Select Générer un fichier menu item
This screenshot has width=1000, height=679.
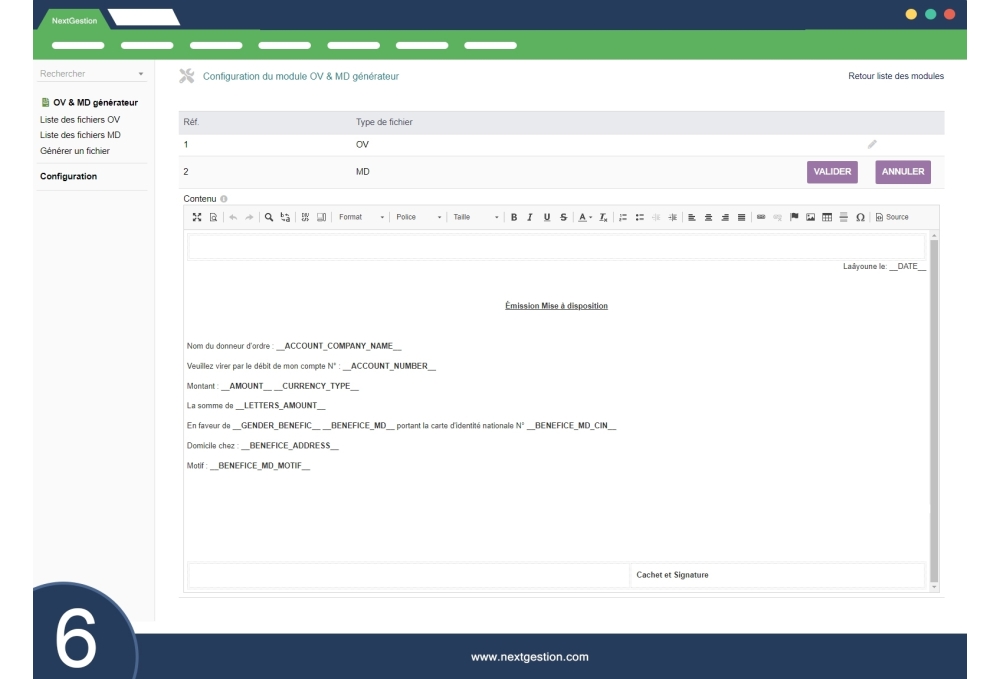(x=75, y=151)
